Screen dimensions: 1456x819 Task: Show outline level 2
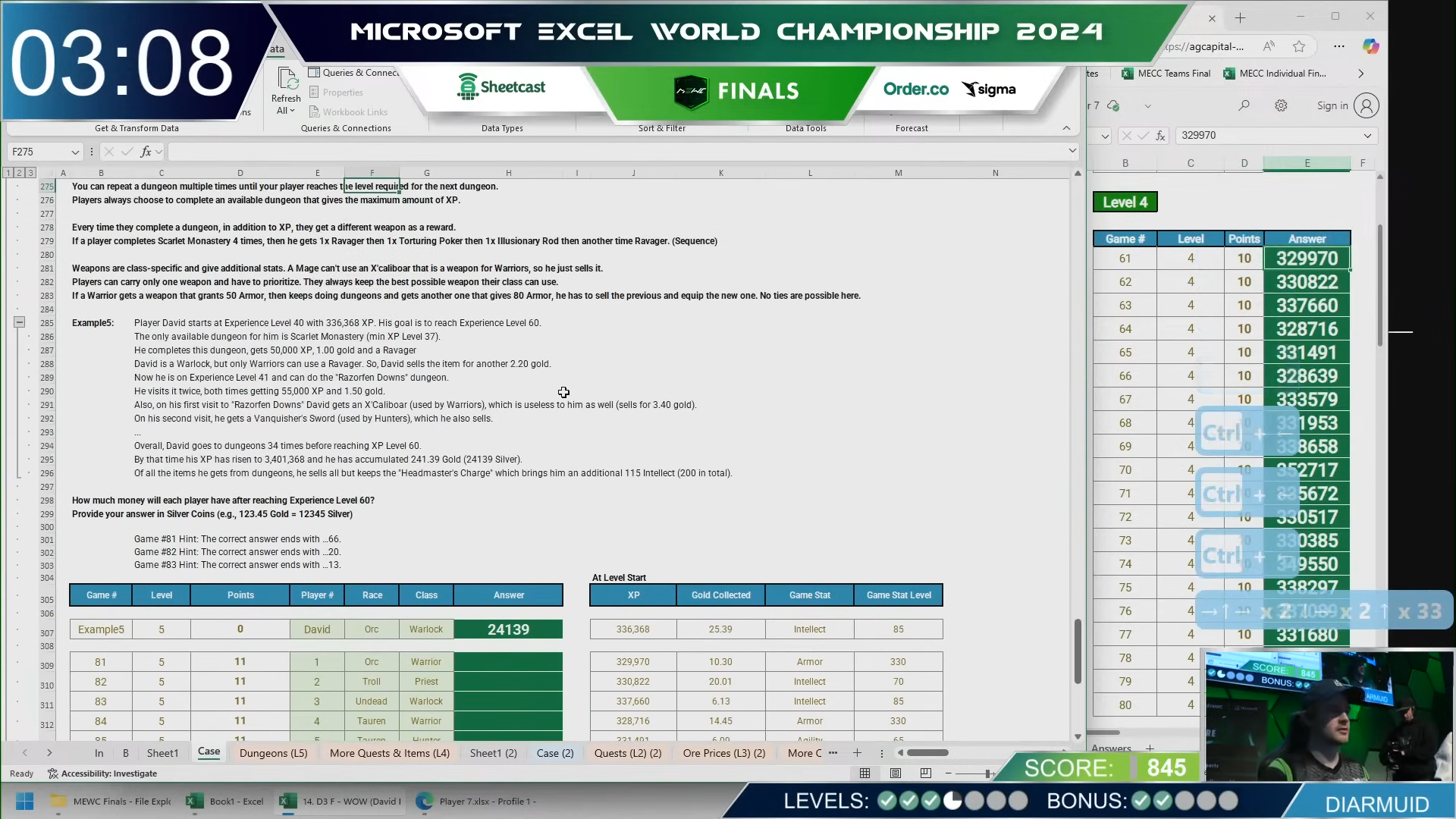(x=20, y=173)
